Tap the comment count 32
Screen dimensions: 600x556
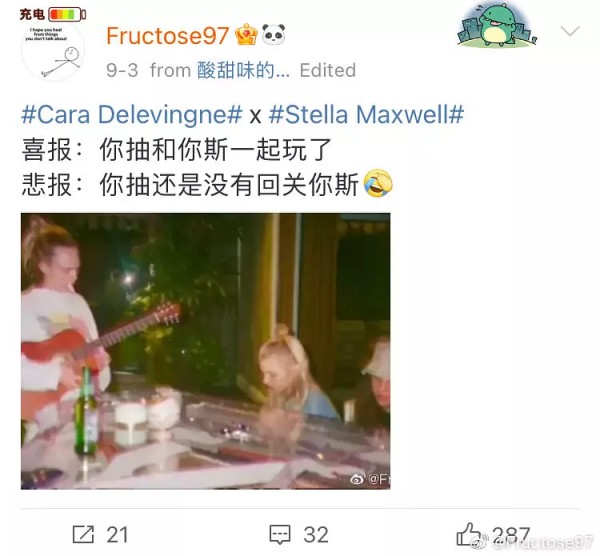[x=316, y=535]
